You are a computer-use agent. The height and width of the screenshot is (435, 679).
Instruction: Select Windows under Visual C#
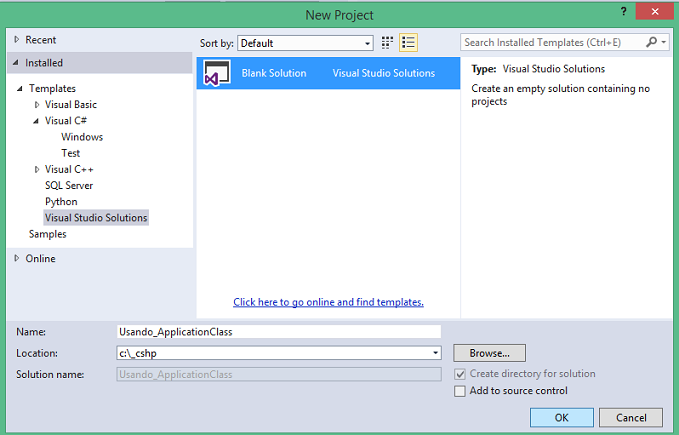pos(82,137)
